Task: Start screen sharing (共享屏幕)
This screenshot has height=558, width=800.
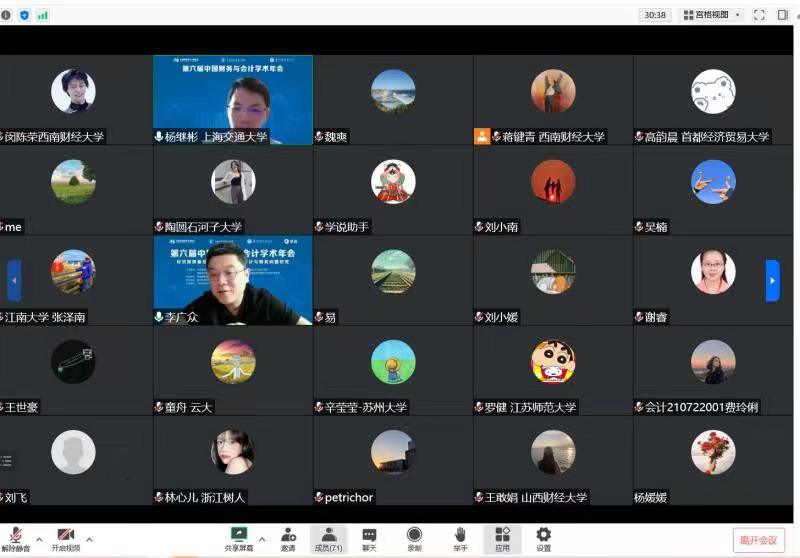Action: (238, 538)
